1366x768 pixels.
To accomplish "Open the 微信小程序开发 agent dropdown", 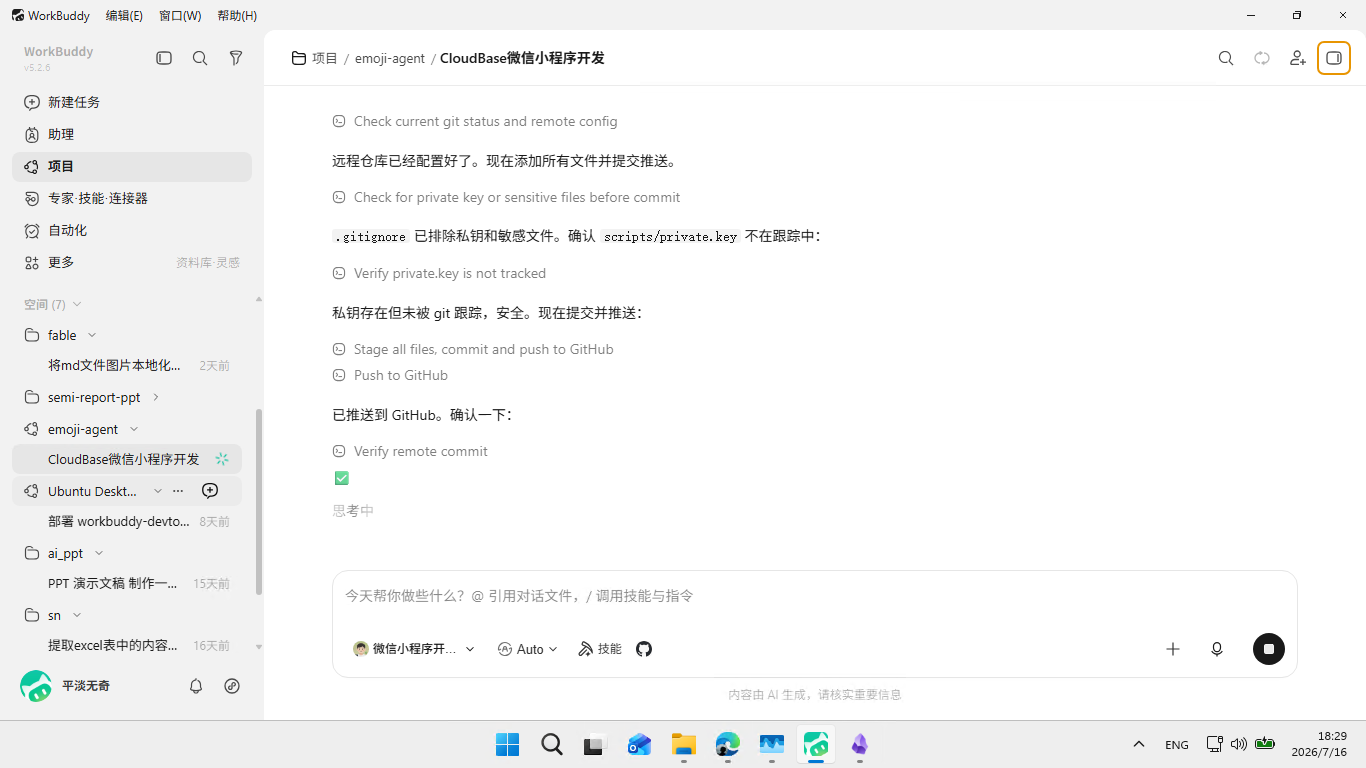I will 414,649.
